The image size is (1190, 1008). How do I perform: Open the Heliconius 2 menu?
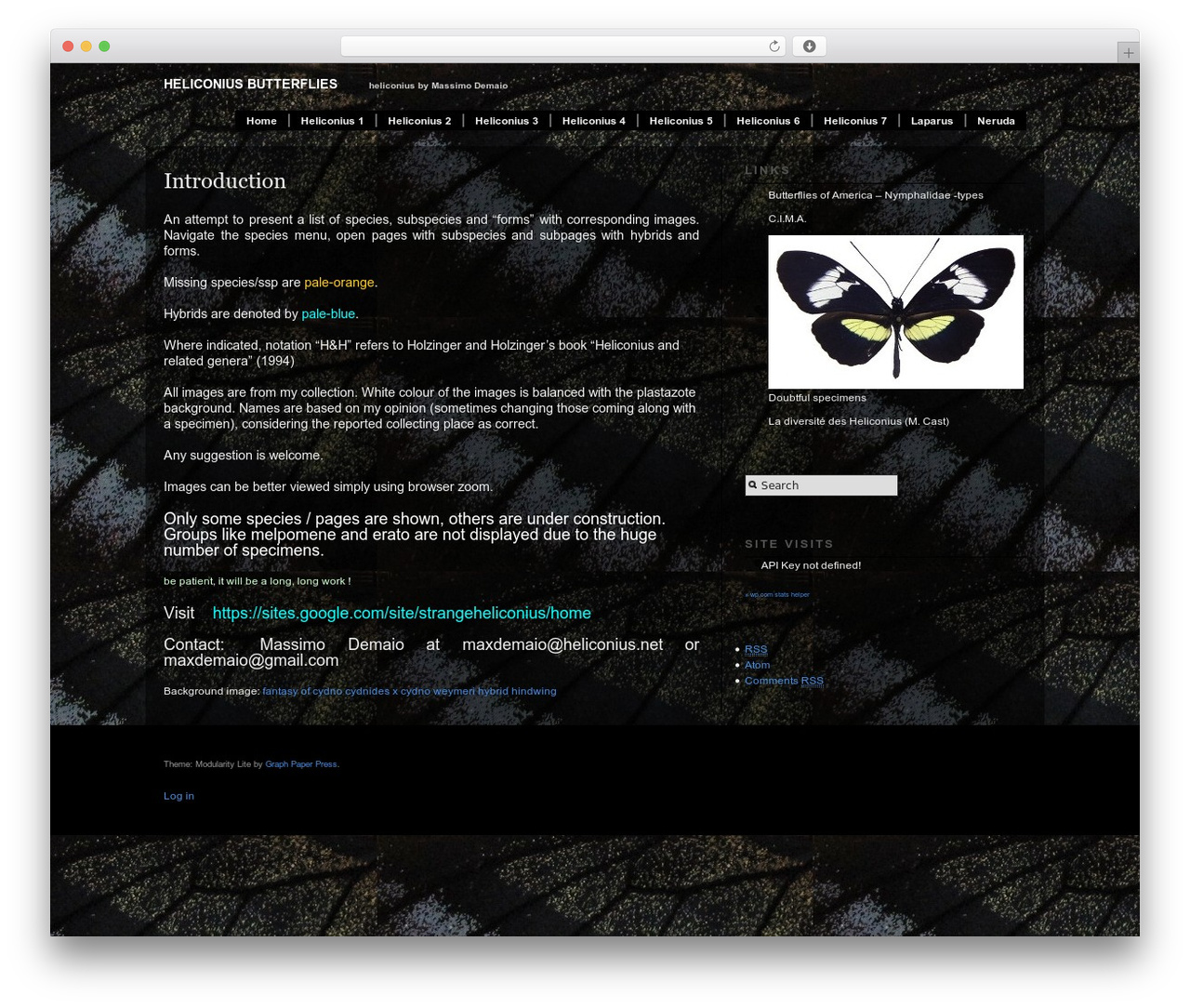point(419,121)
